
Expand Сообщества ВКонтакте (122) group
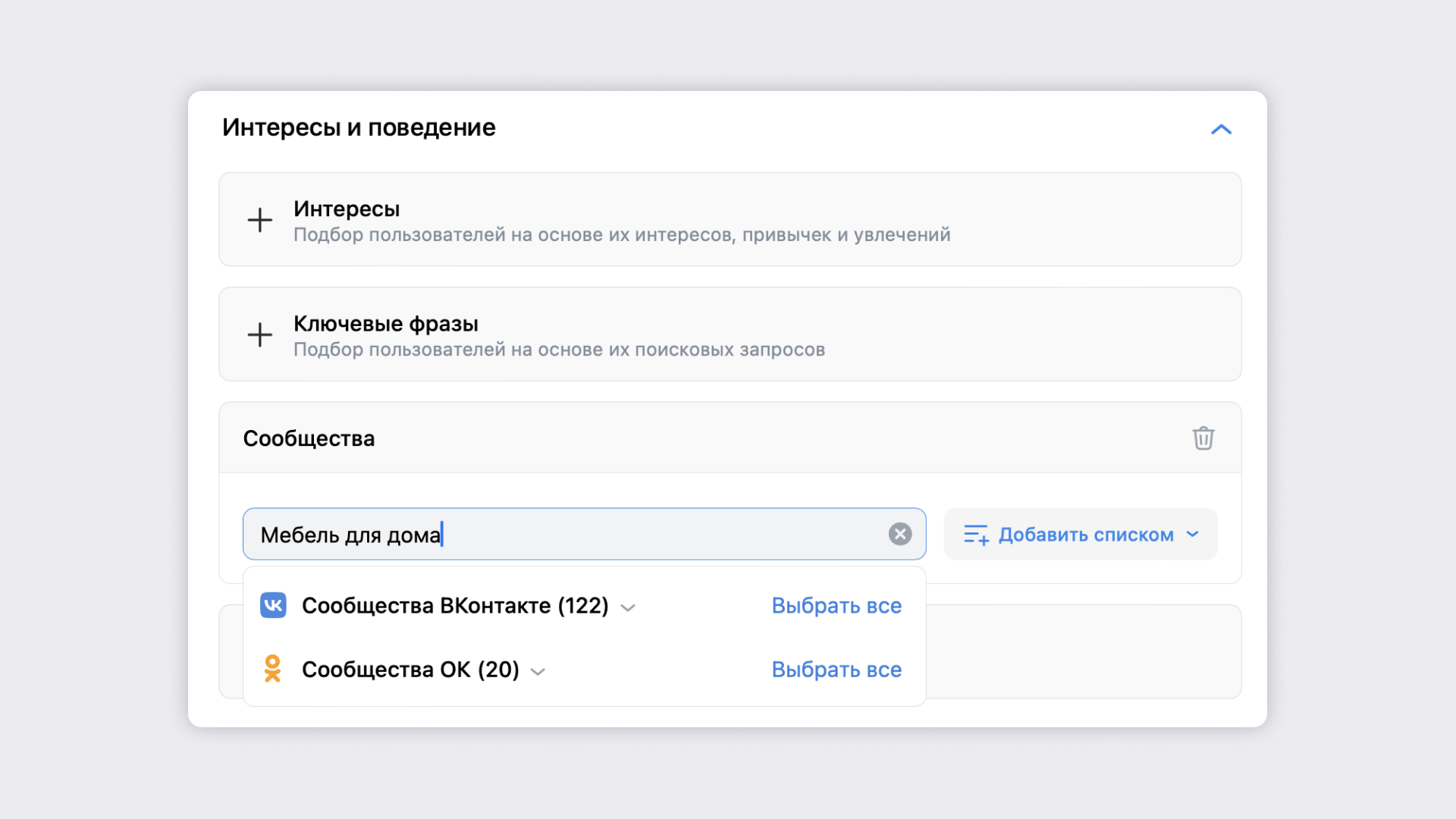[628, 607]
